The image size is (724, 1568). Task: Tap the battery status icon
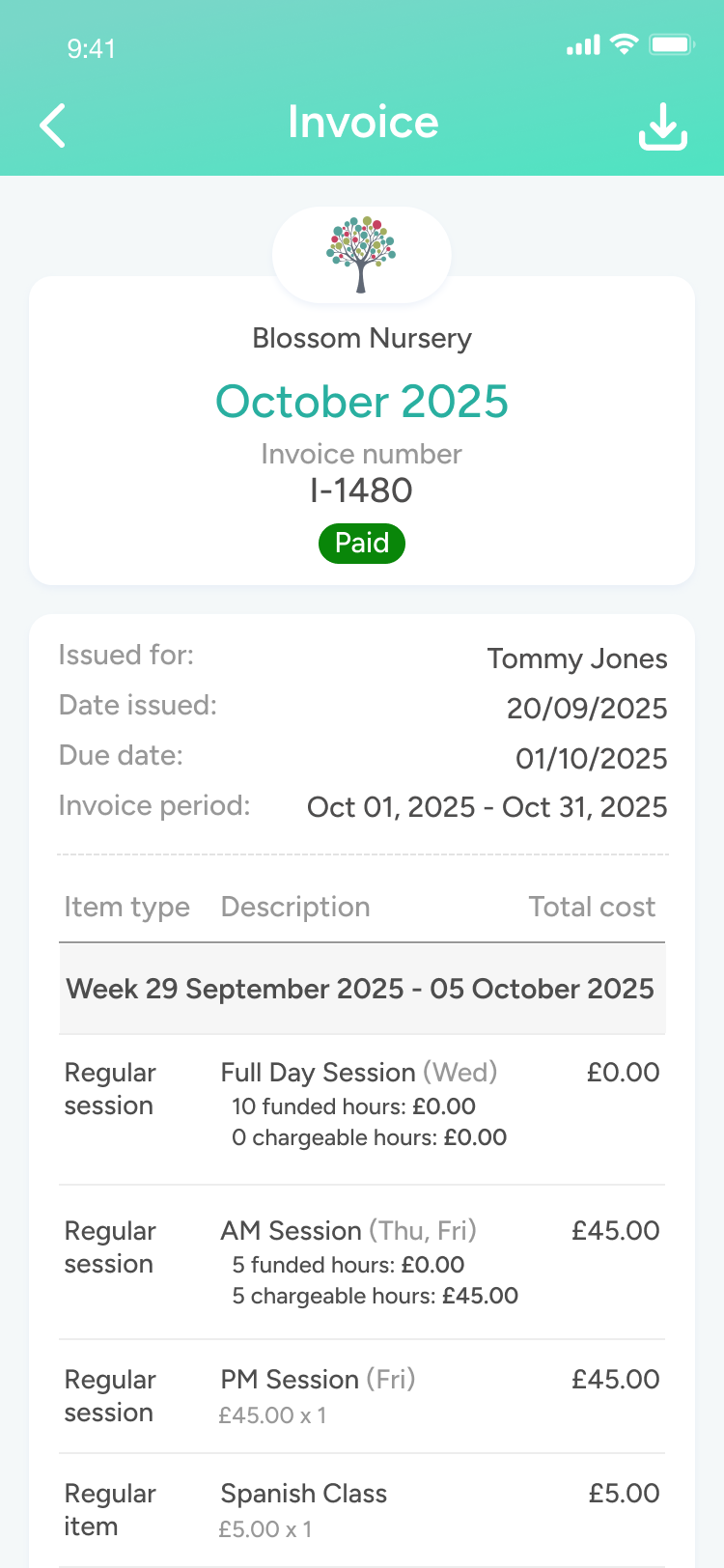672,44
